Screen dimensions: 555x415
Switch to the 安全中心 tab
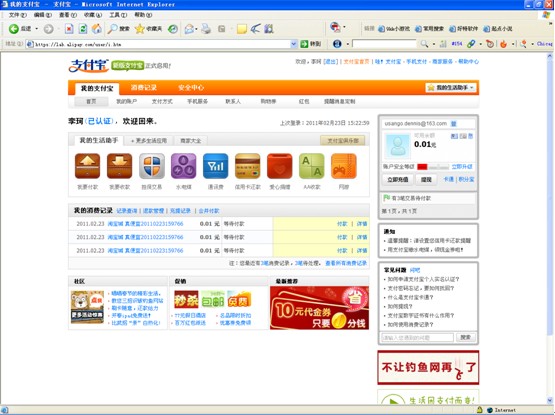191,87
